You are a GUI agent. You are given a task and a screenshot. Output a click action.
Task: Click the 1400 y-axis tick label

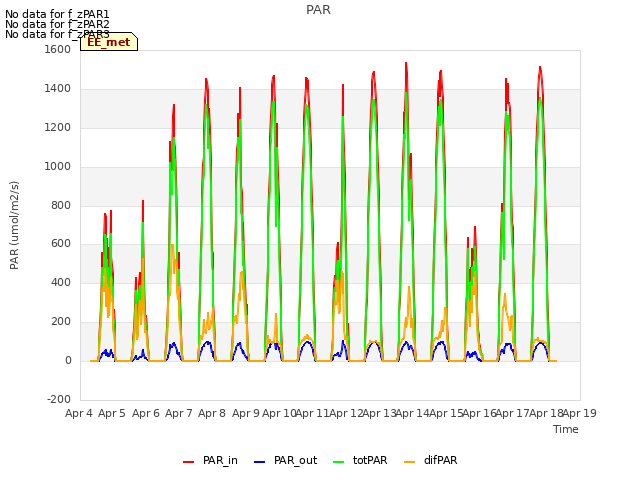click(58, 89)
